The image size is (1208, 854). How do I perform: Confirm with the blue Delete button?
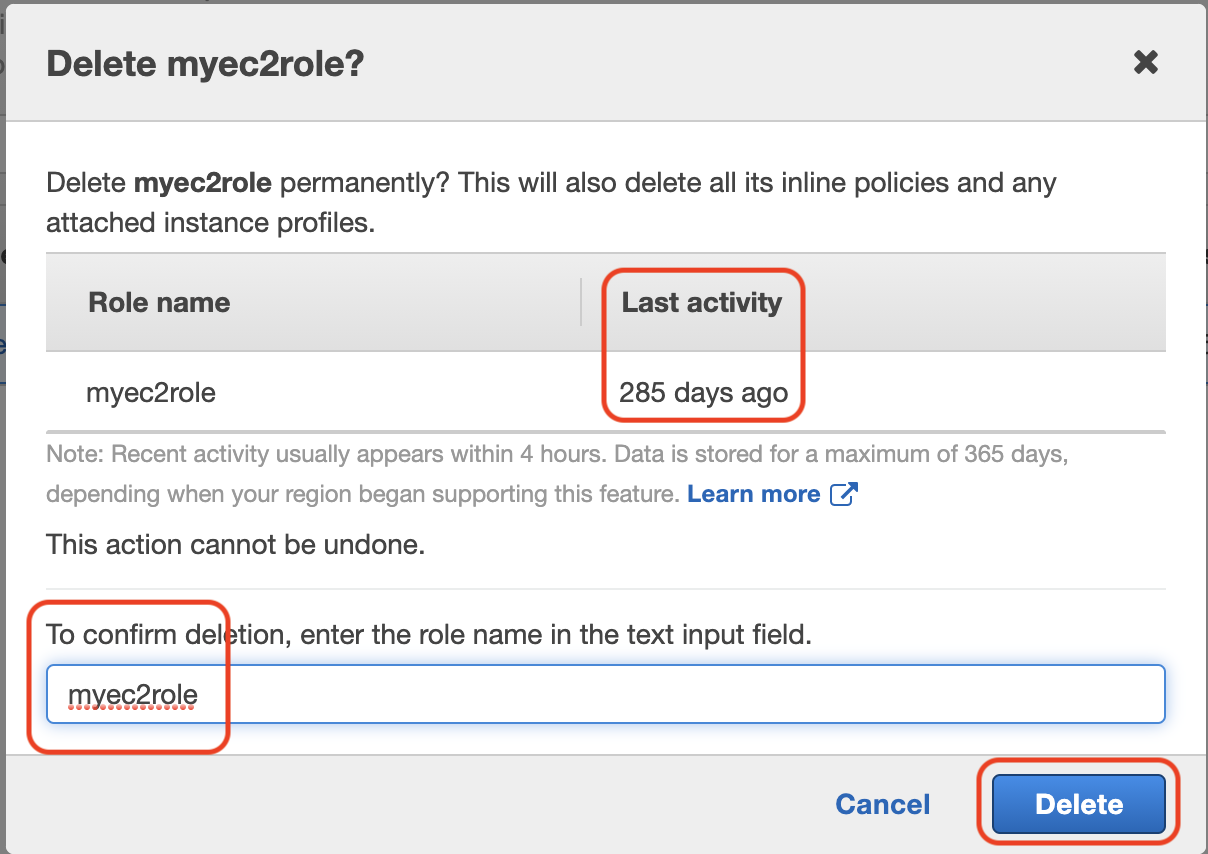click(x=1079, y=804)
